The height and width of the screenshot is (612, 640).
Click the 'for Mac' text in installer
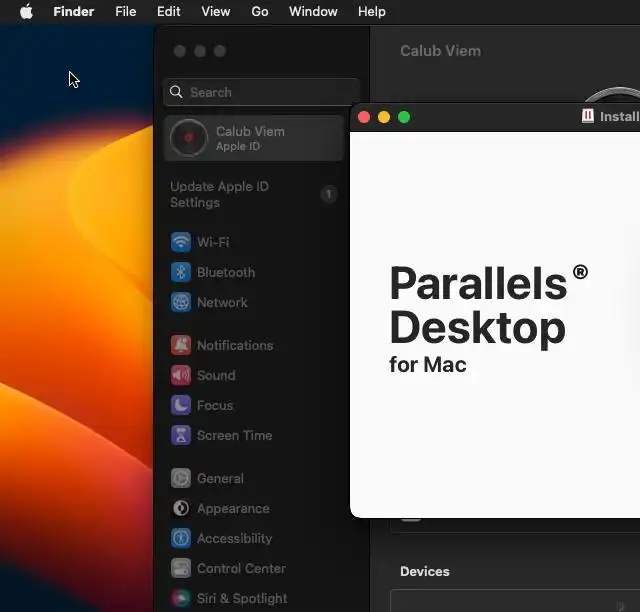(428, 364)
